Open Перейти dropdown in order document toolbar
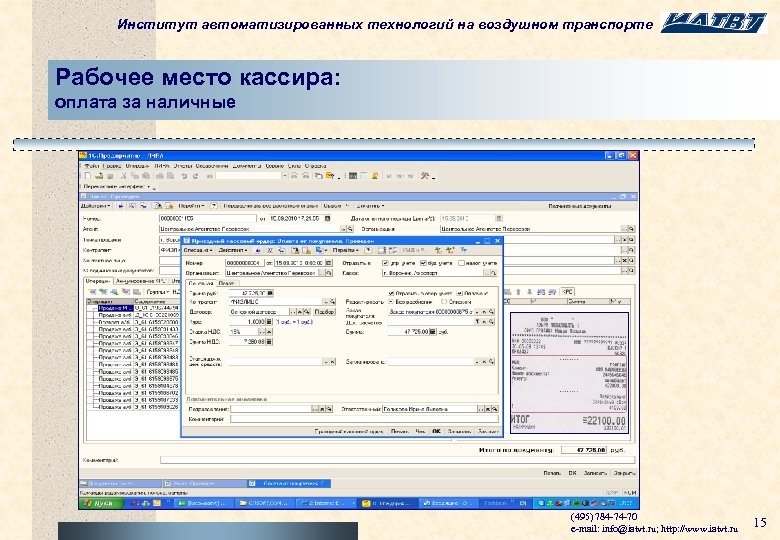Image resolution: width=780 pixels, height=540 pixels. pyautogui.click(x=191, y=206)
